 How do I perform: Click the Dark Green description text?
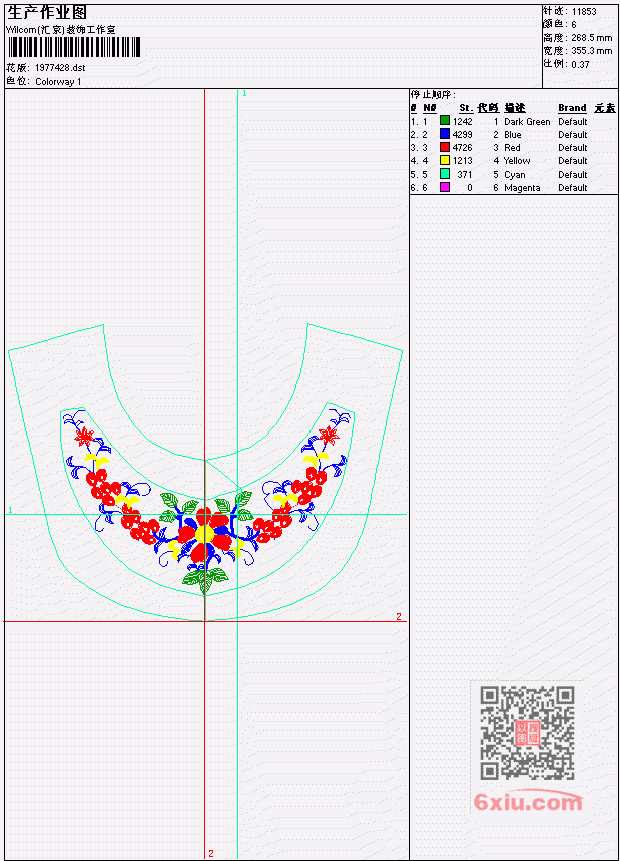point(527,121)
